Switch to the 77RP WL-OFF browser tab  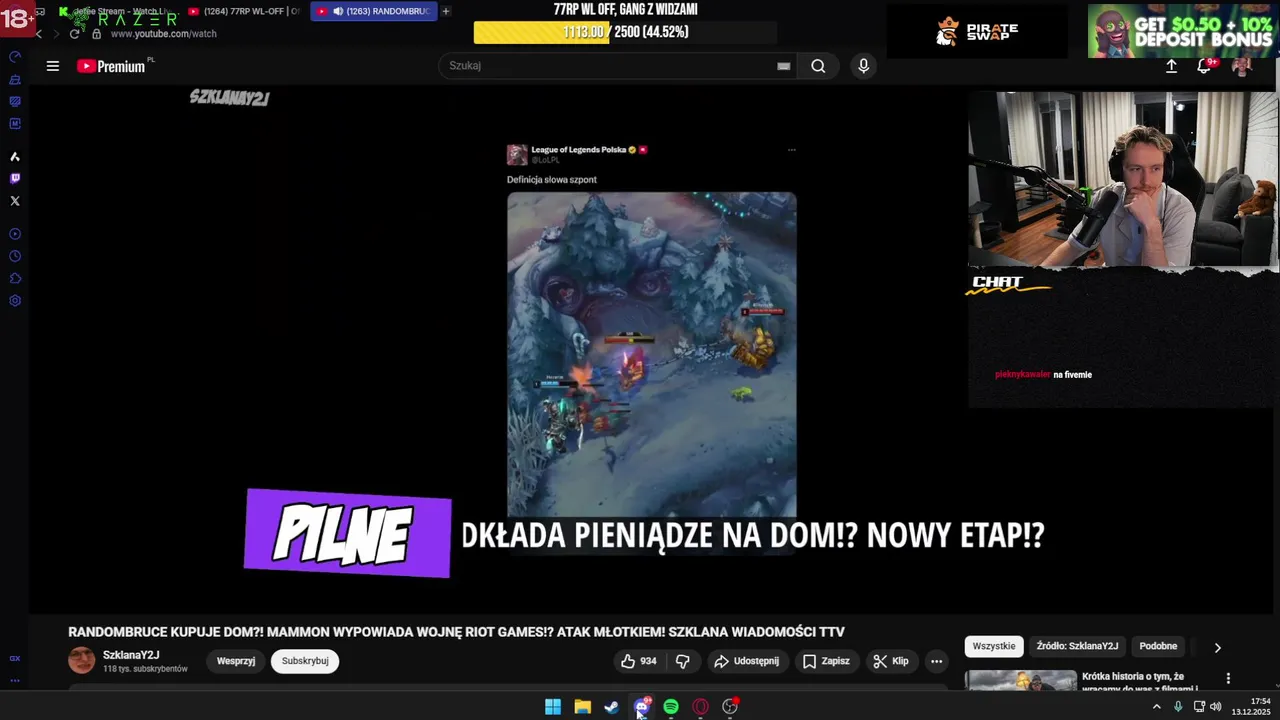tap(244, 11)
